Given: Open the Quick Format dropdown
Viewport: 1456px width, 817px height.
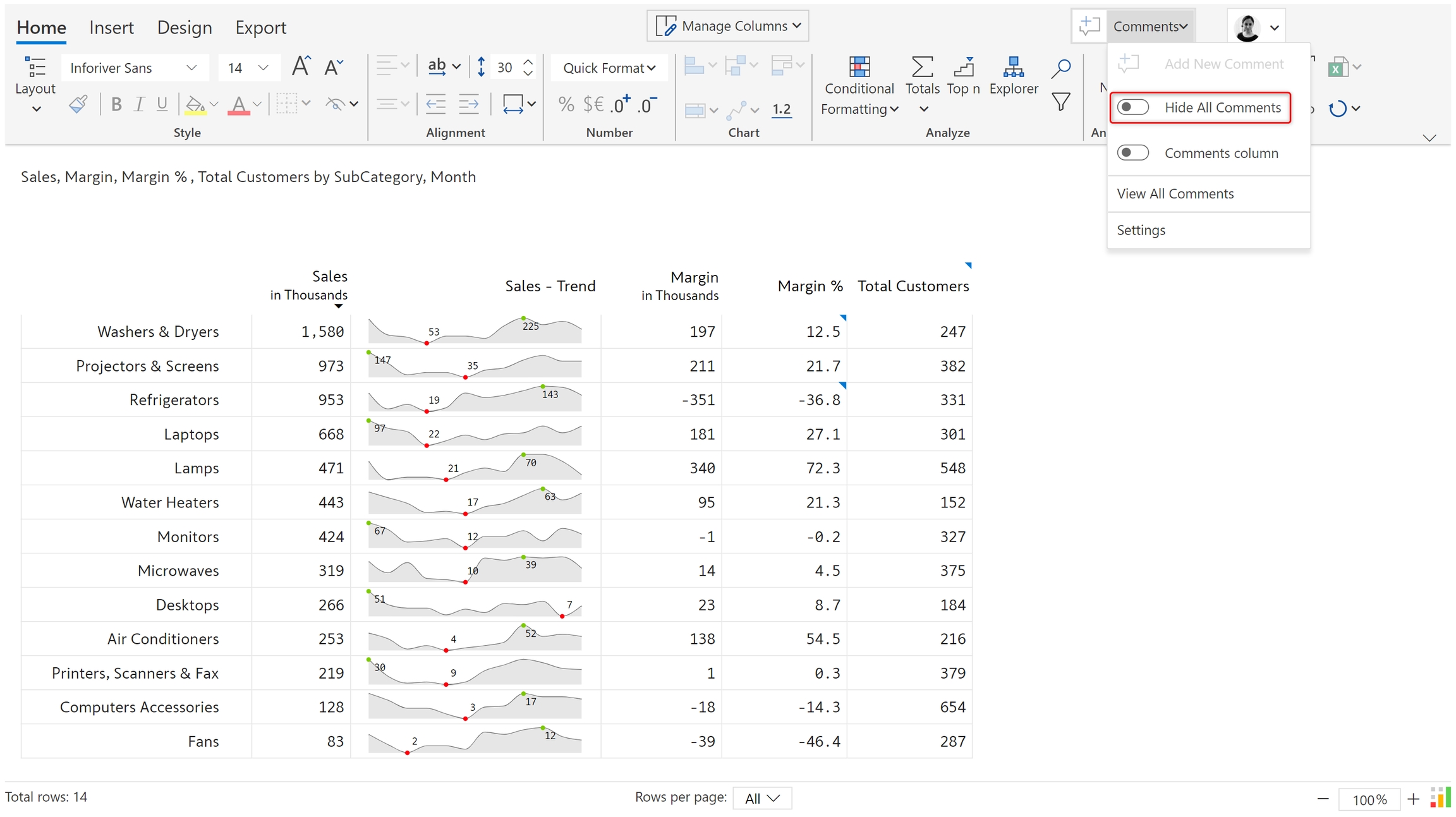Looking at the screenshot, I should [609, 68].
